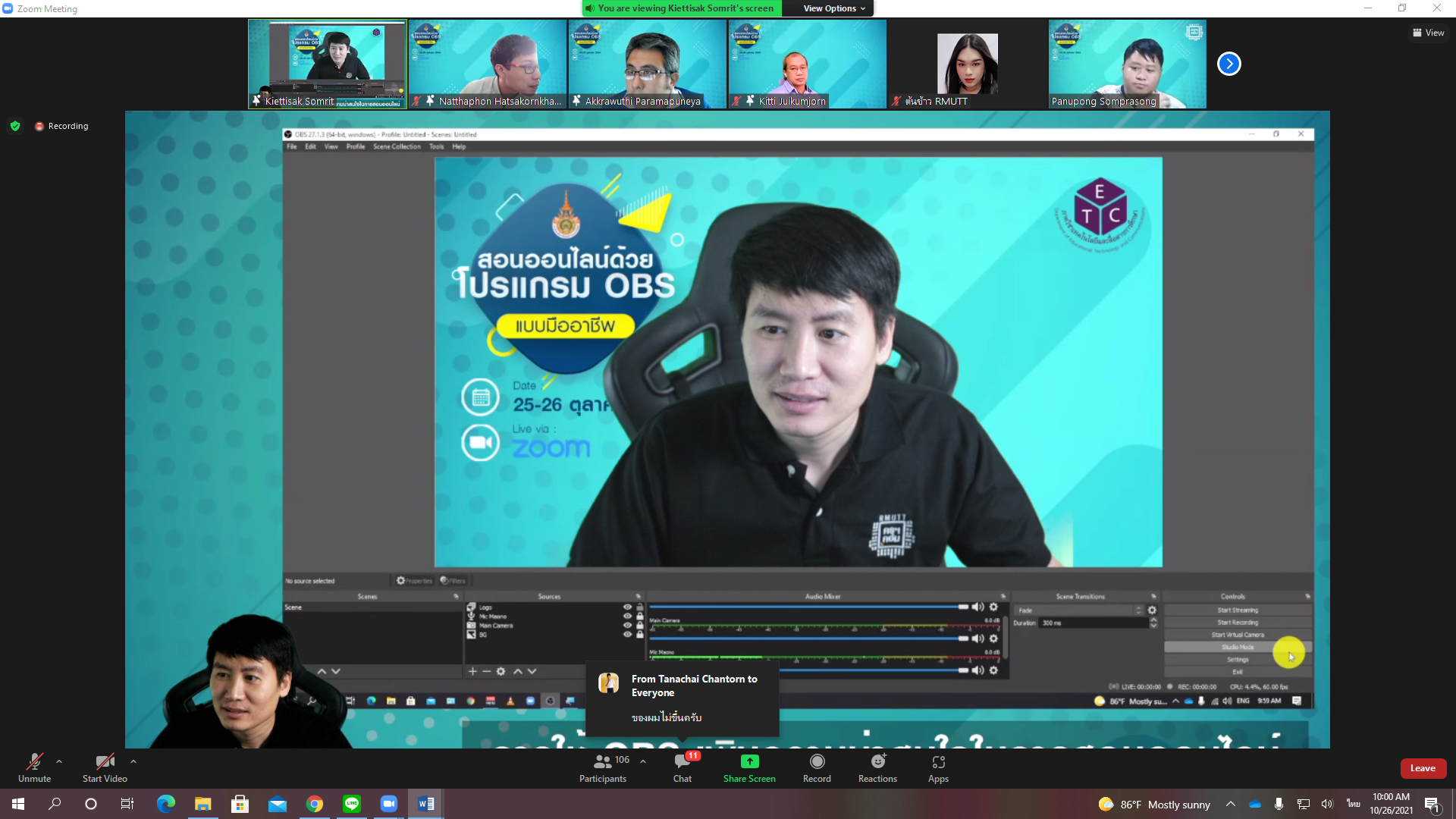Click Start Streaming in OBS Controls
1456x819 pixels.
click(1238, 610)
